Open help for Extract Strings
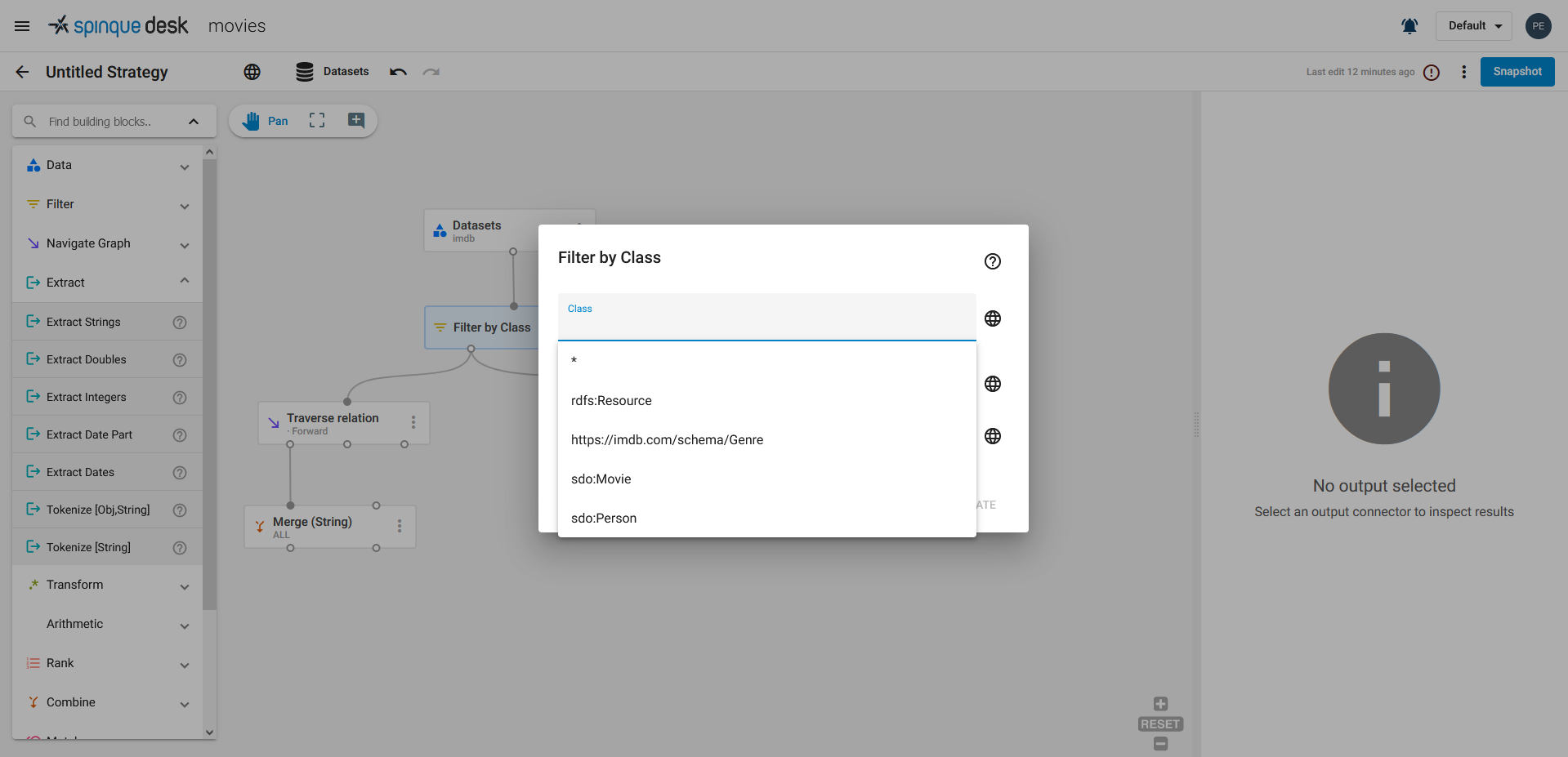This screenshot has width=1568, height=757. tap(180, 323)
